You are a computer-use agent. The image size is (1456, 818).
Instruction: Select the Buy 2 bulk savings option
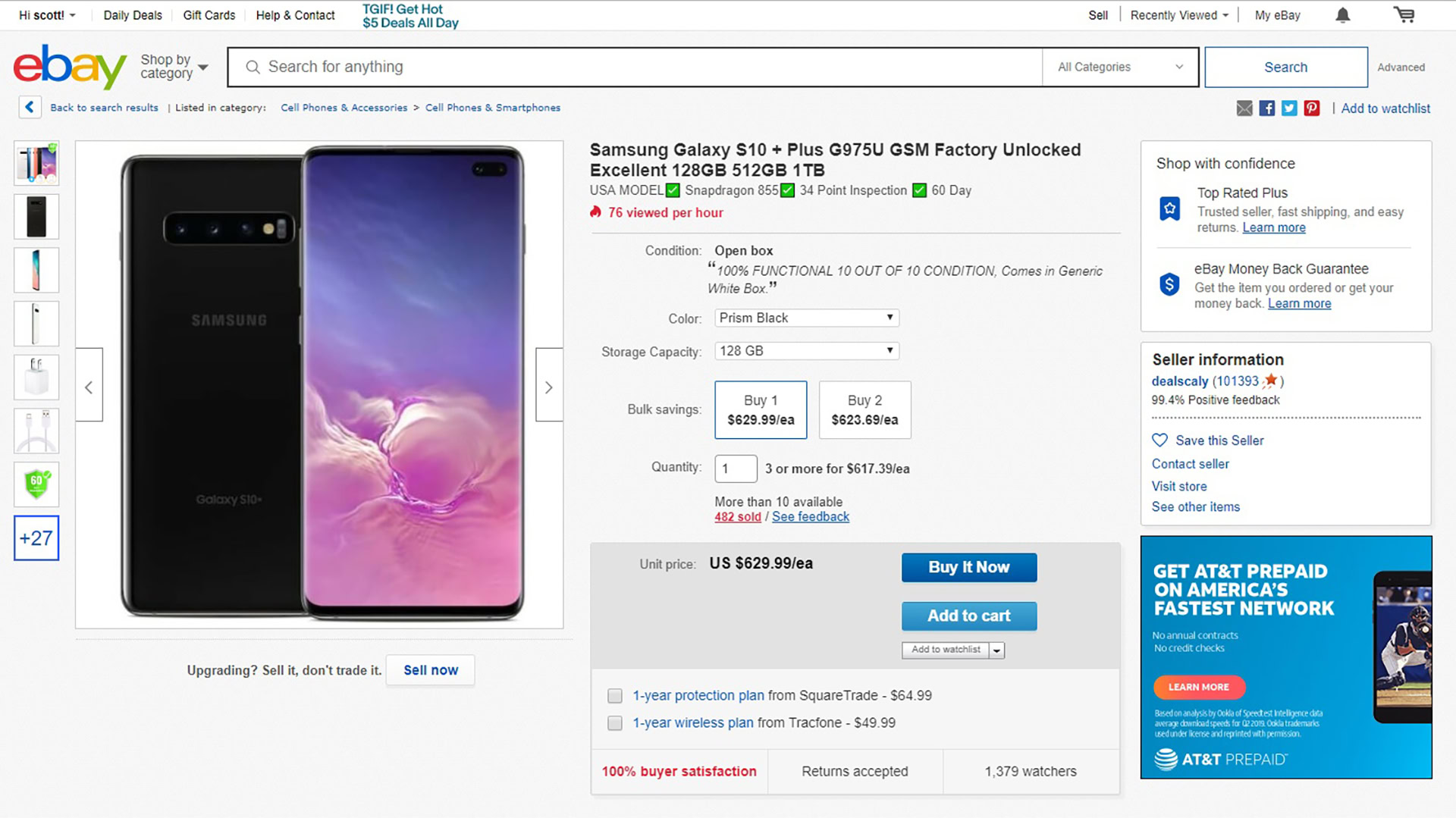click(x=864, y=410)
